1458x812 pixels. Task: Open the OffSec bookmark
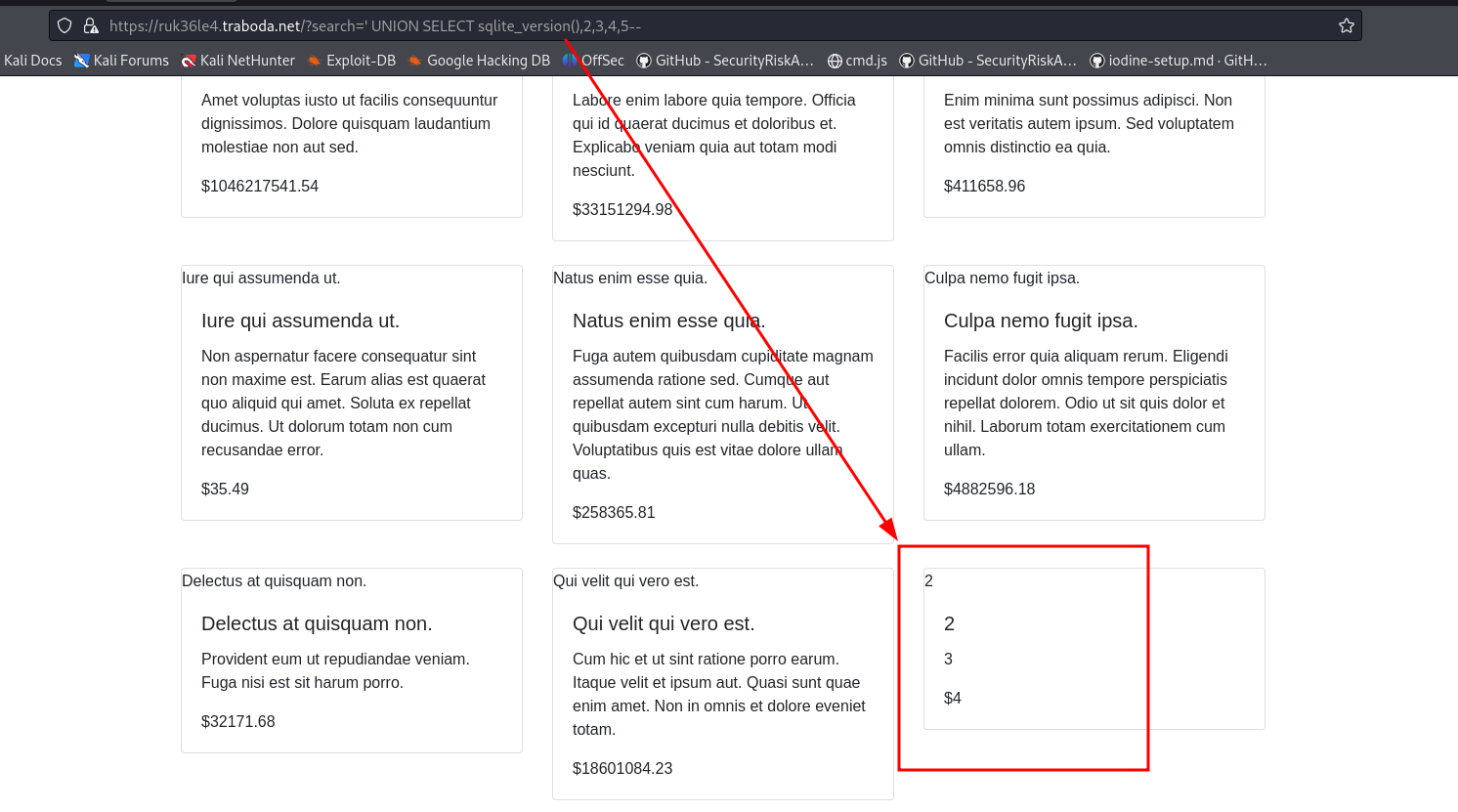pyautogui.click(x=593, y=61)
